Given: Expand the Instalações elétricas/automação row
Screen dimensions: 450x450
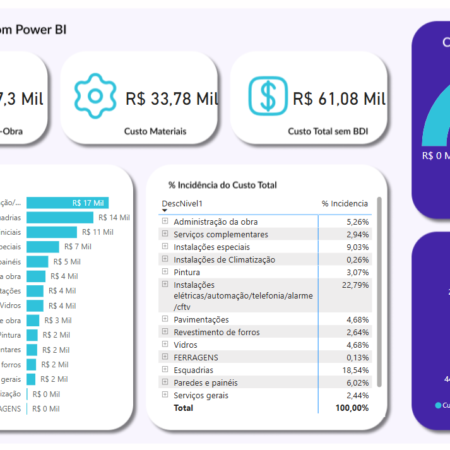Looking at the screenshot, I should point(165,284).
